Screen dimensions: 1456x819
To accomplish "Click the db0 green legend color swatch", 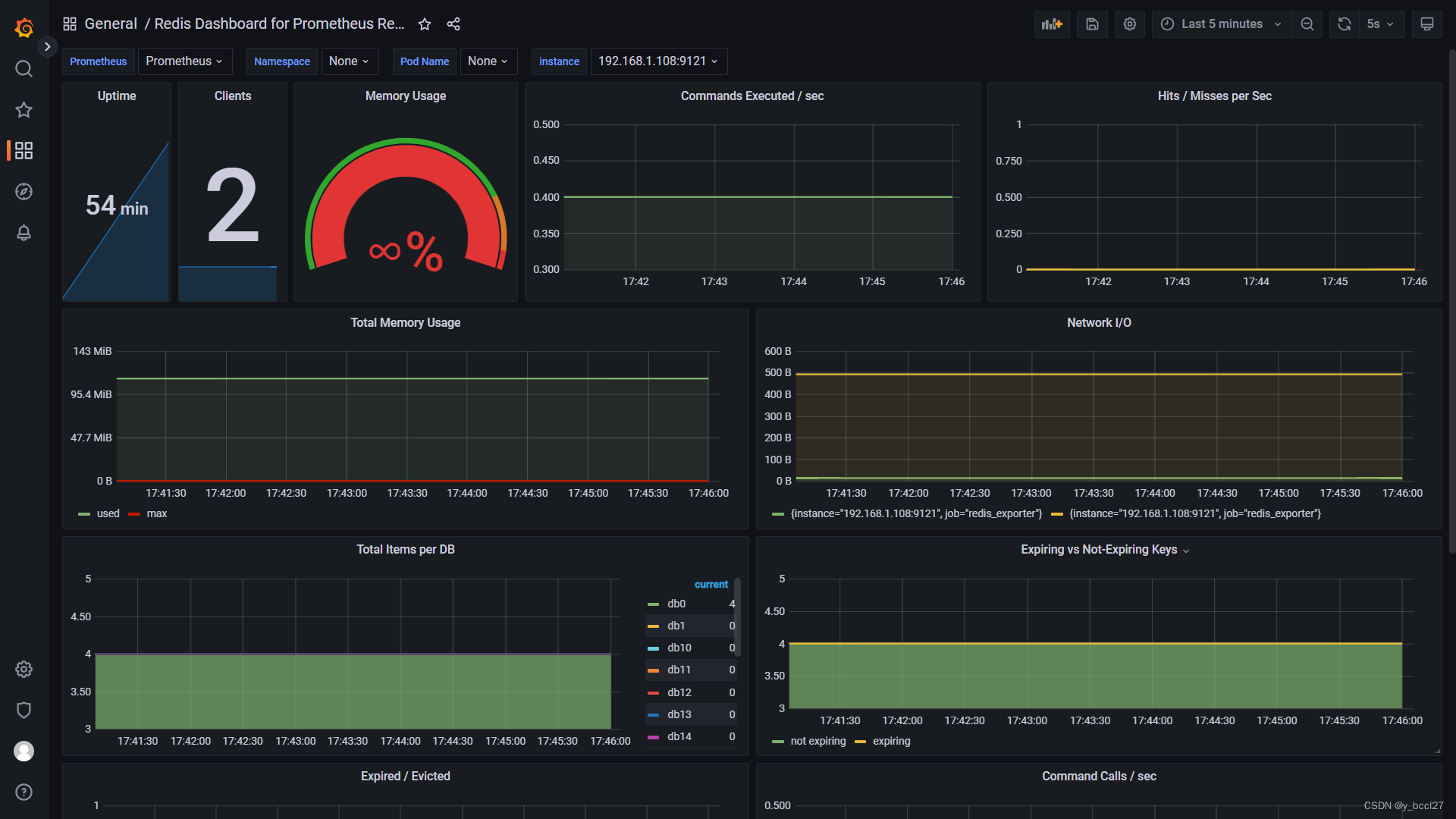I will [x=653, y=604].
